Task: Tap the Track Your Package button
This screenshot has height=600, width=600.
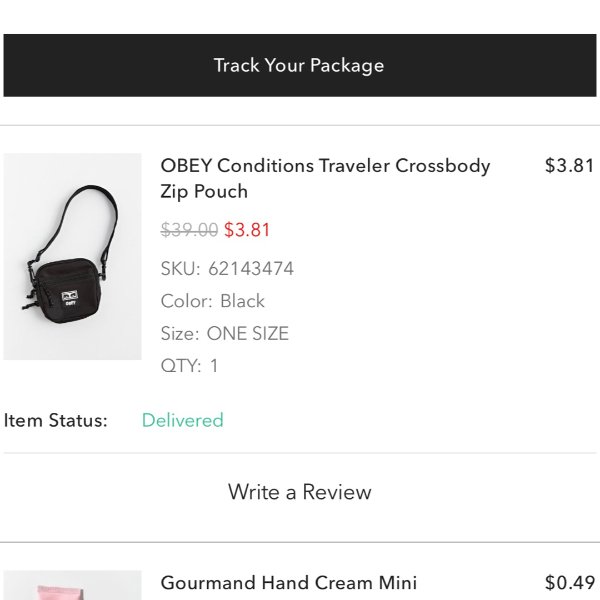Action: tap(300, 65)
